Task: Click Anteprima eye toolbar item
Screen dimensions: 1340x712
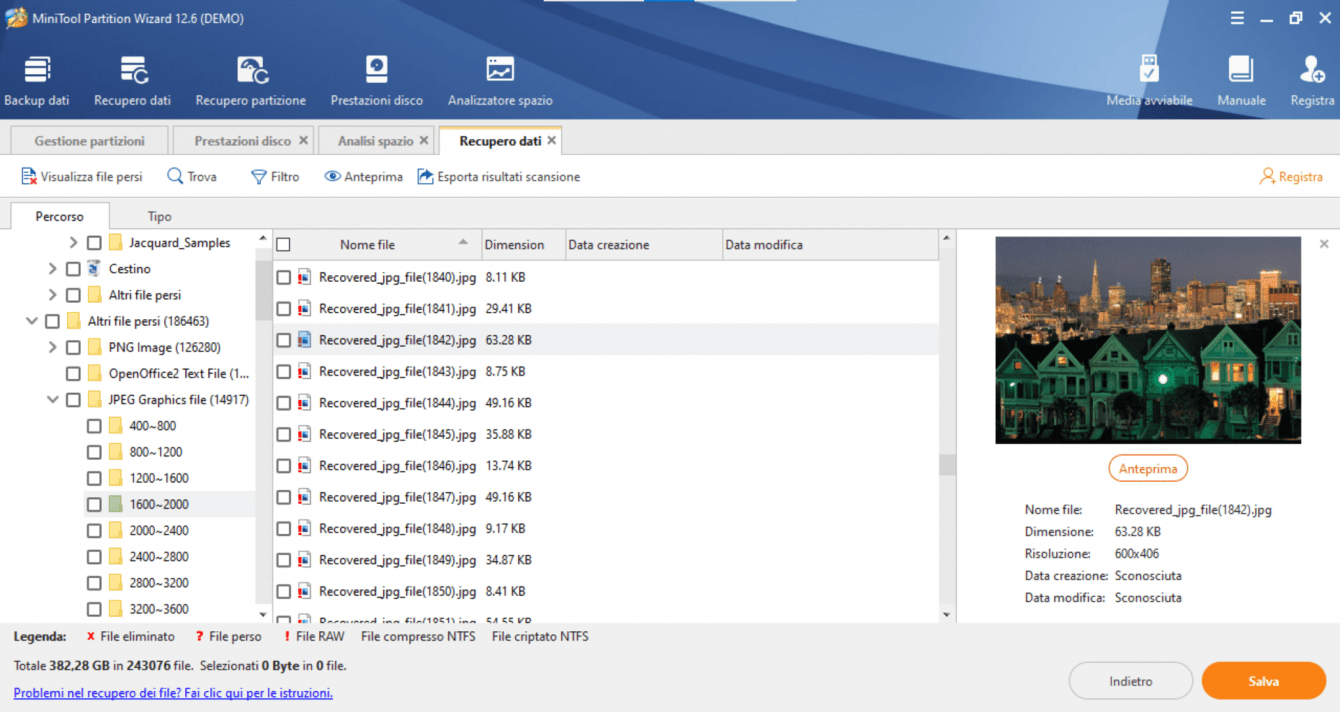Action: pos(363,177)
